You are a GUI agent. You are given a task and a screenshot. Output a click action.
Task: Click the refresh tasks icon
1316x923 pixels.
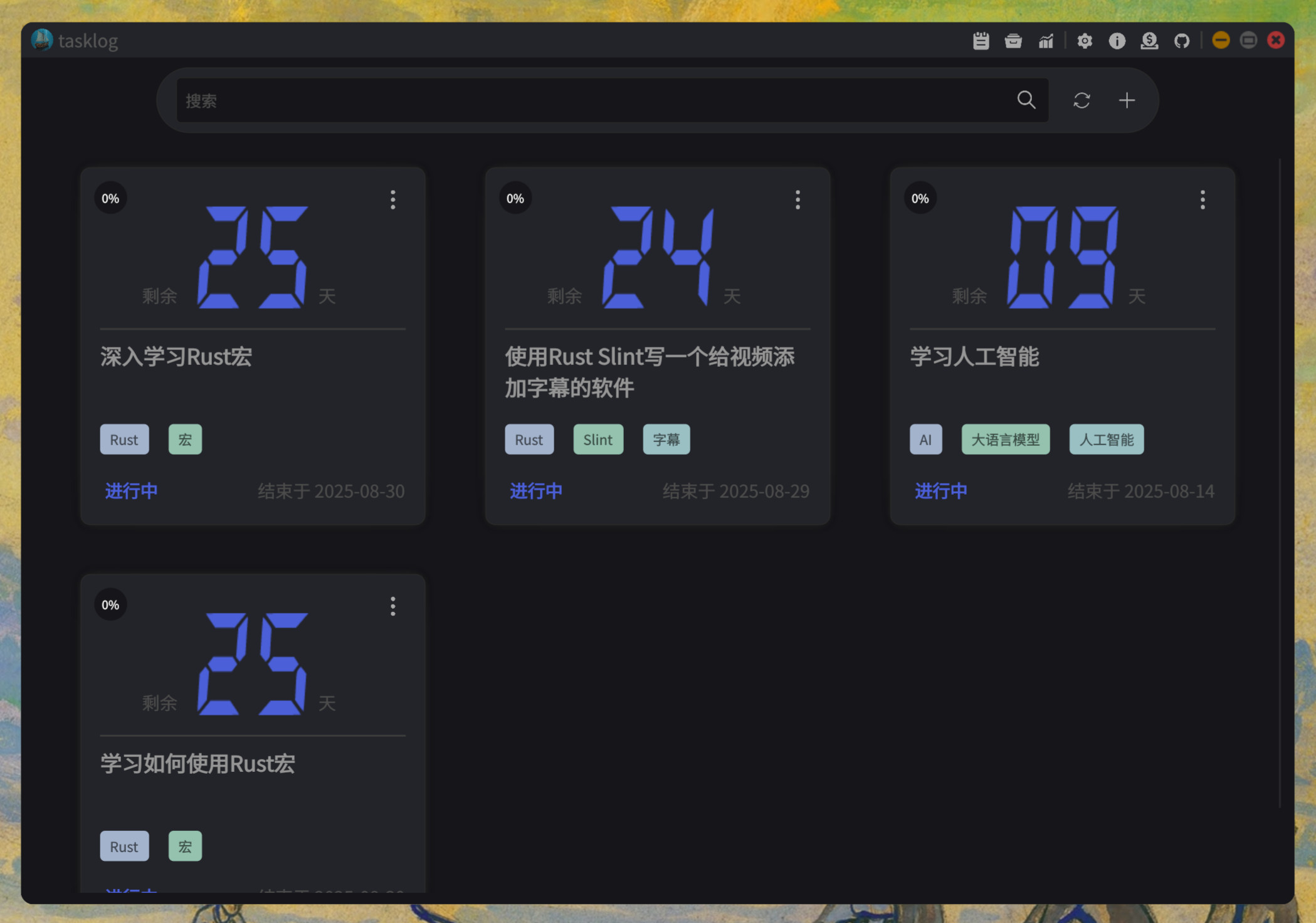point(1081,100)
